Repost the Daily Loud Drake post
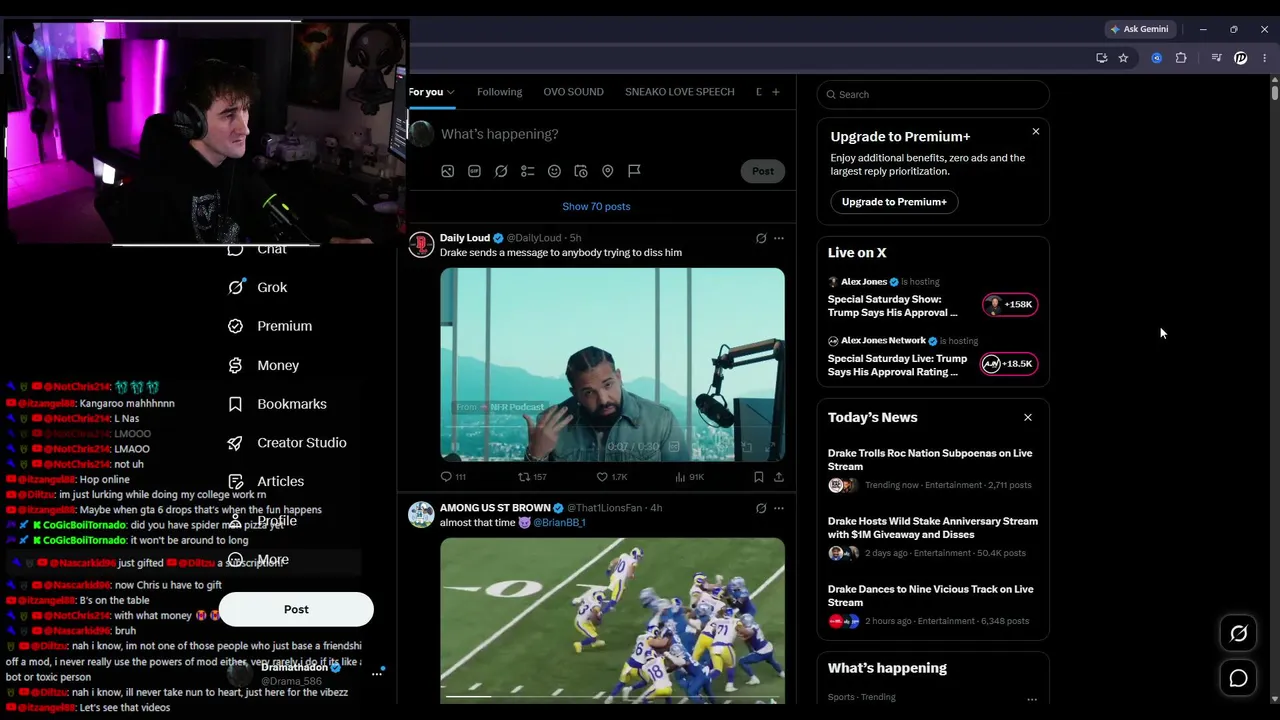This screenshot has height=720, width=1280. click(x=532, y=477)
